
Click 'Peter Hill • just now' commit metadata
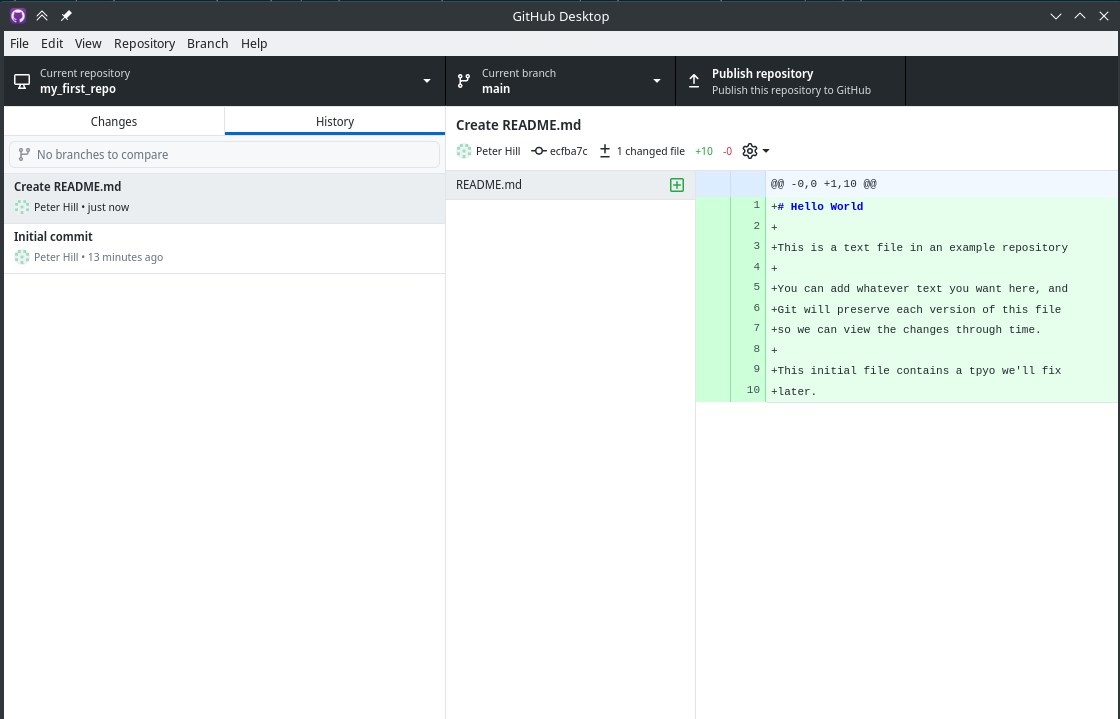pyautogui.click(x=81, y=207)
